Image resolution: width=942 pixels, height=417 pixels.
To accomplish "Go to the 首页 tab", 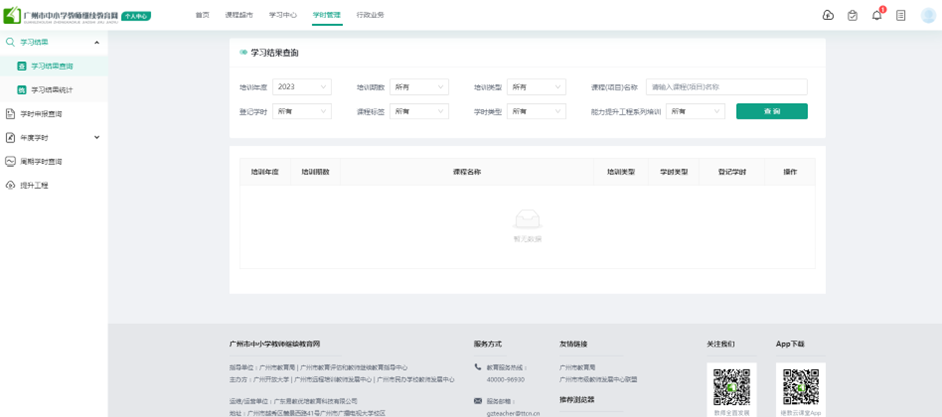I will [202, 15].
